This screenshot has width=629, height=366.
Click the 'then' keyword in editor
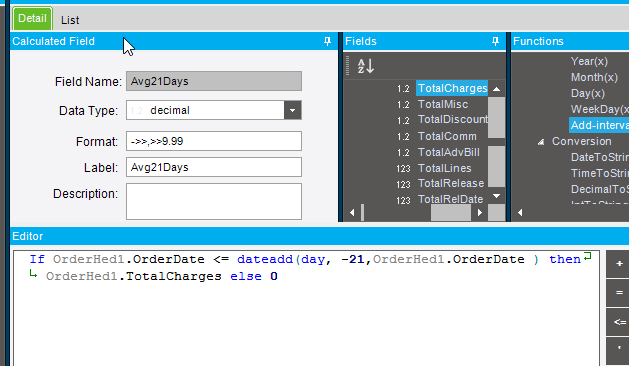(x=565, y=259)
